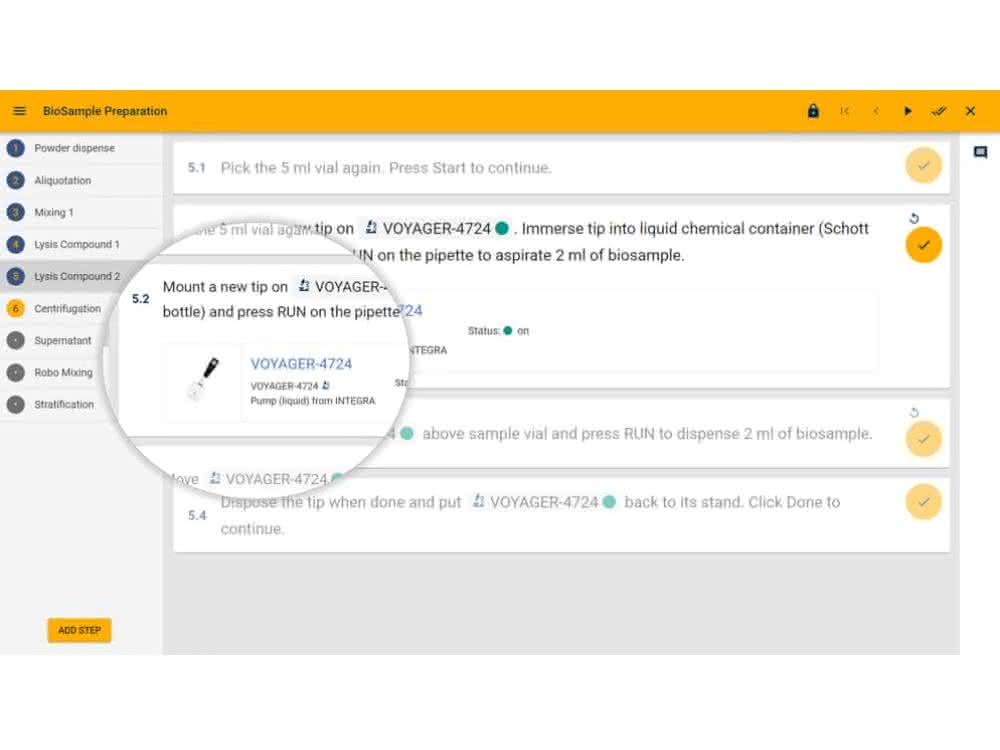The width and height of the screenshot is (1000, 750).
Task: Open the comments icon on right
Action: point(980,152)
